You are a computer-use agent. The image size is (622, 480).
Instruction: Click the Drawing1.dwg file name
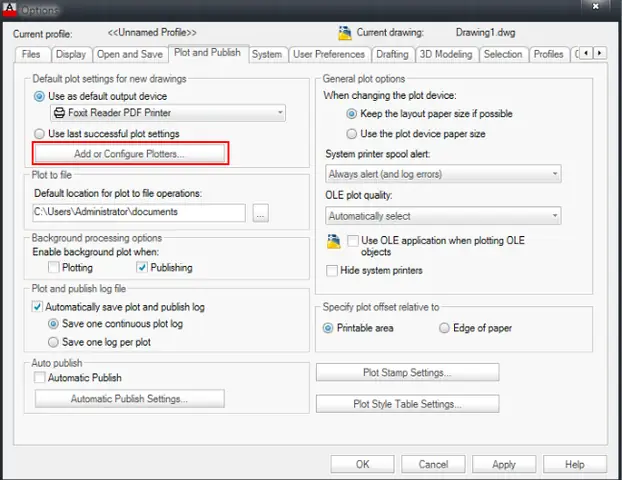tap(486, 33)
